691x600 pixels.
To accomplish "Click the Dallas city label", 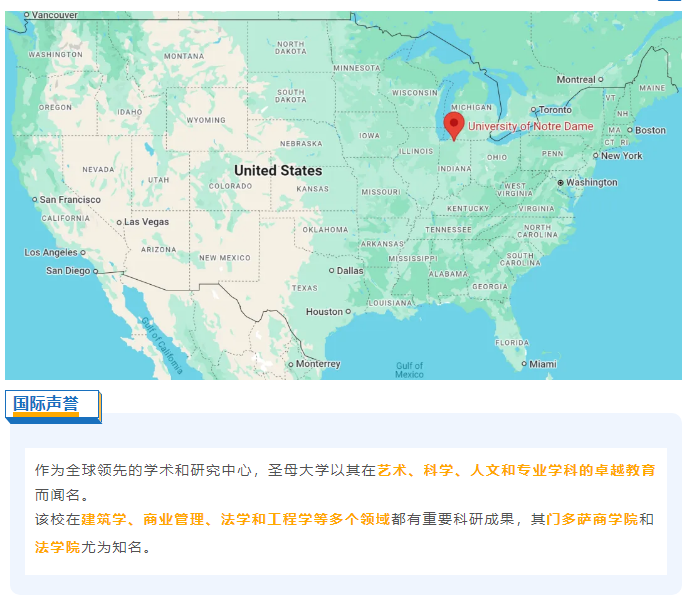I will click(350, 270).
